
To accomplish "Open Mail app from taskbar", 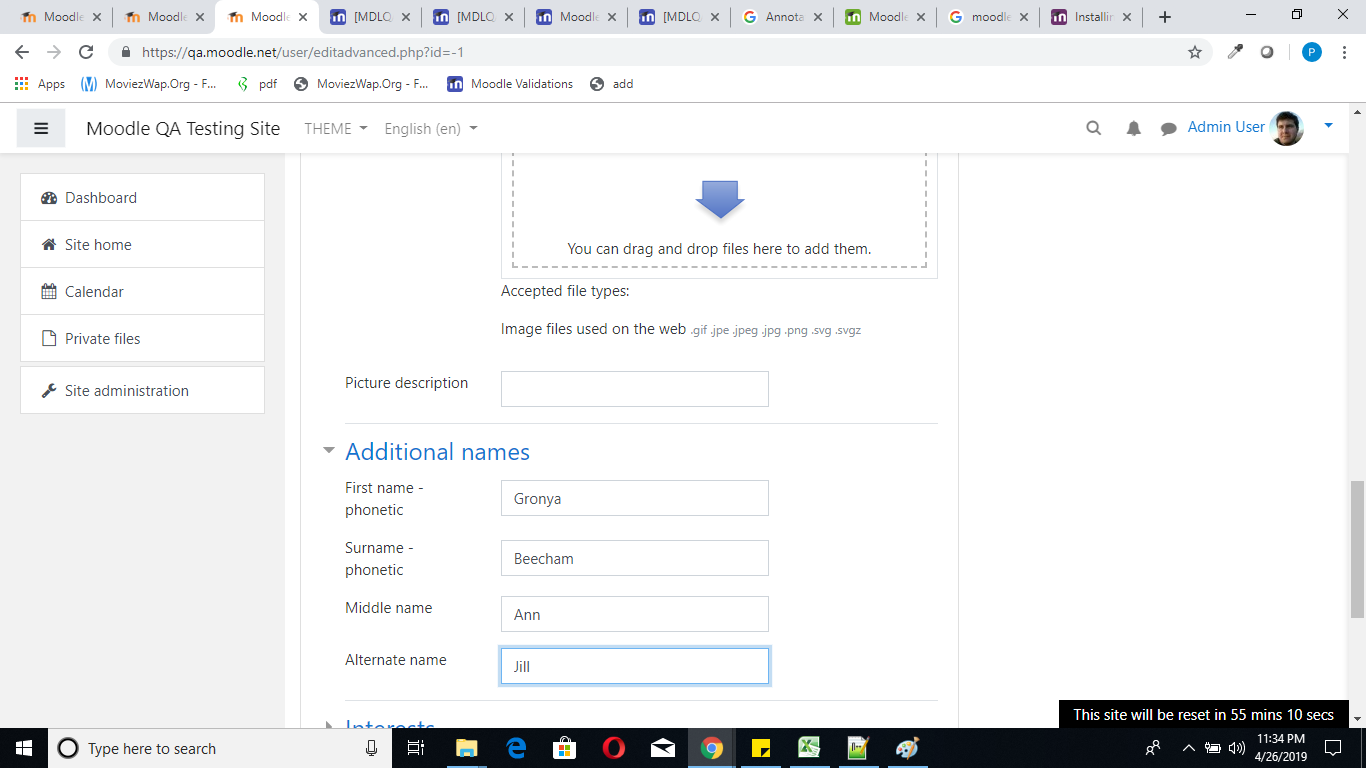I will (662, 748).
